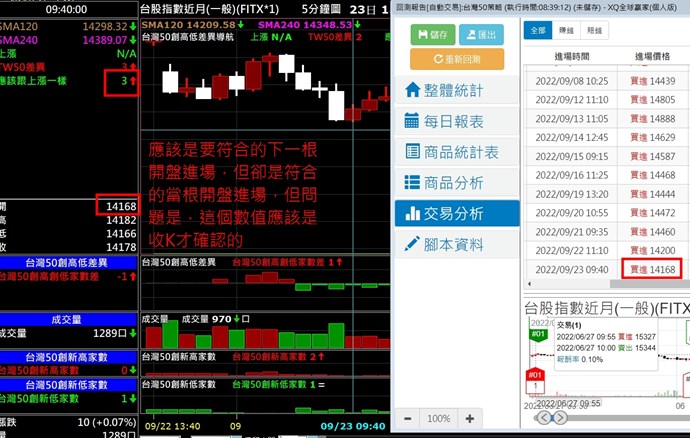This screenshot has height=438, width=690.
Task: Save the backtest report with 儲存
Action: pyautogui.click(x=433, y=34)
